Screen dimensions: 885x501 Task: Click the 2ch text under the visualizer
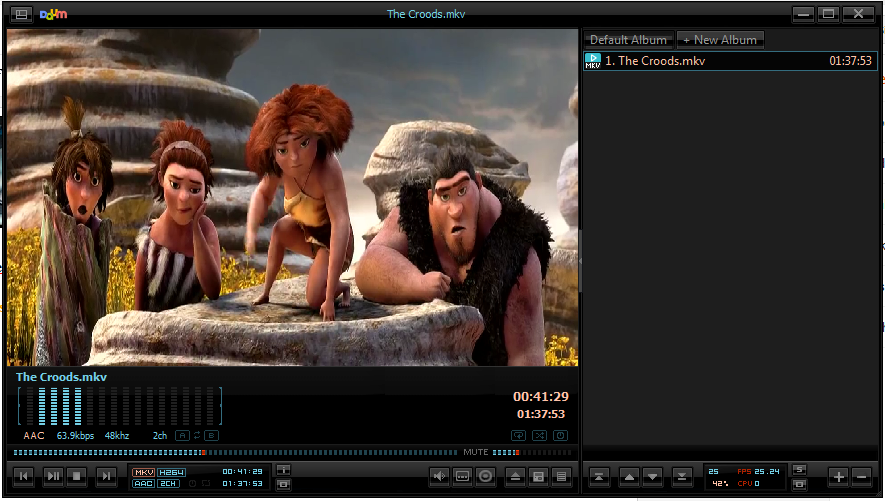click(160, 436)
